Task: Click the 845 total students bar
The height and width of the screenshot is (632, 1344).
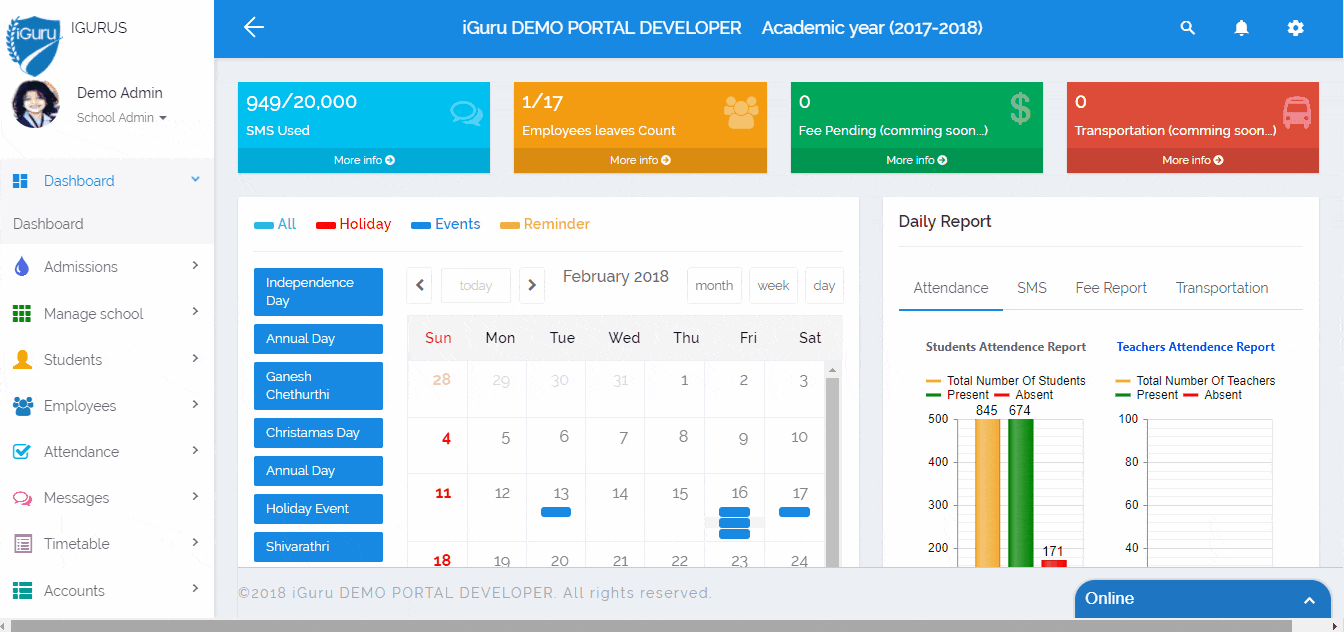Action: click(987, 493)
